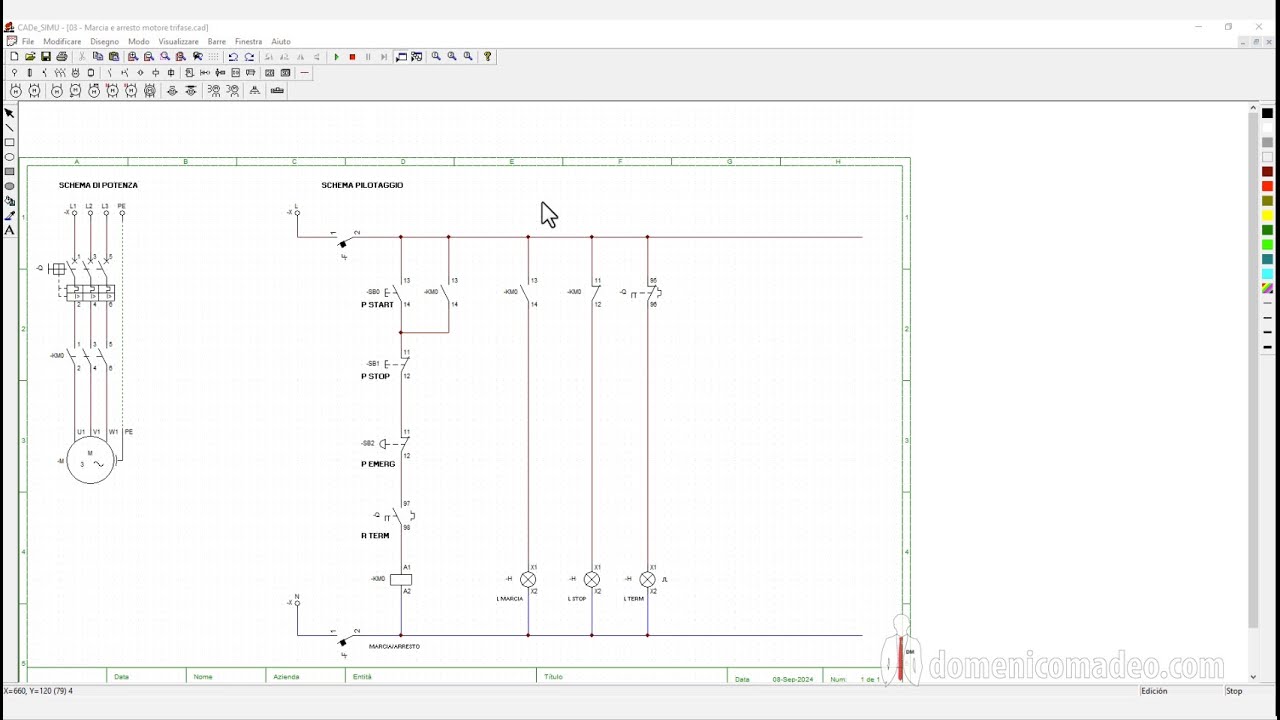
Task: Click the L STOP lamp symbol
Action: click(592, 579)
